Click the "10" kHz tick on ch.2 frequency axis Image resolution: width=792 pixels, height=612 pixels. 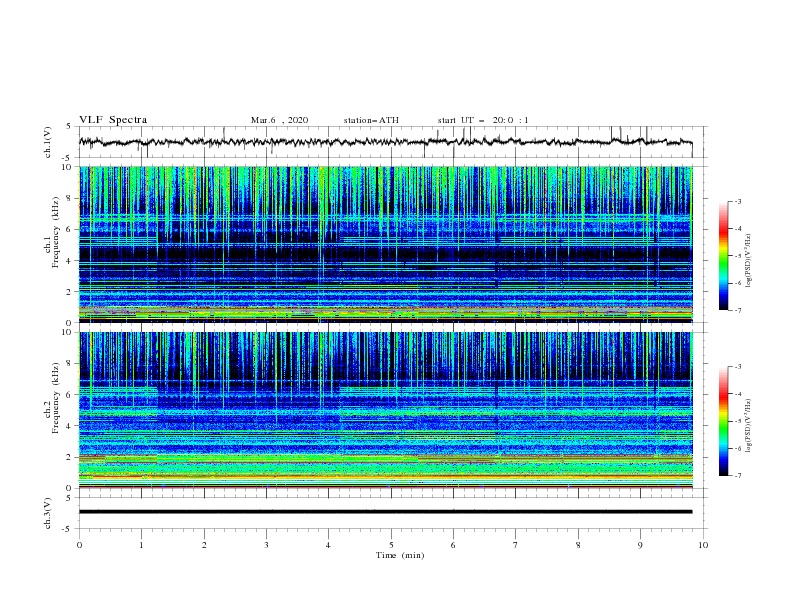[67, 332]
